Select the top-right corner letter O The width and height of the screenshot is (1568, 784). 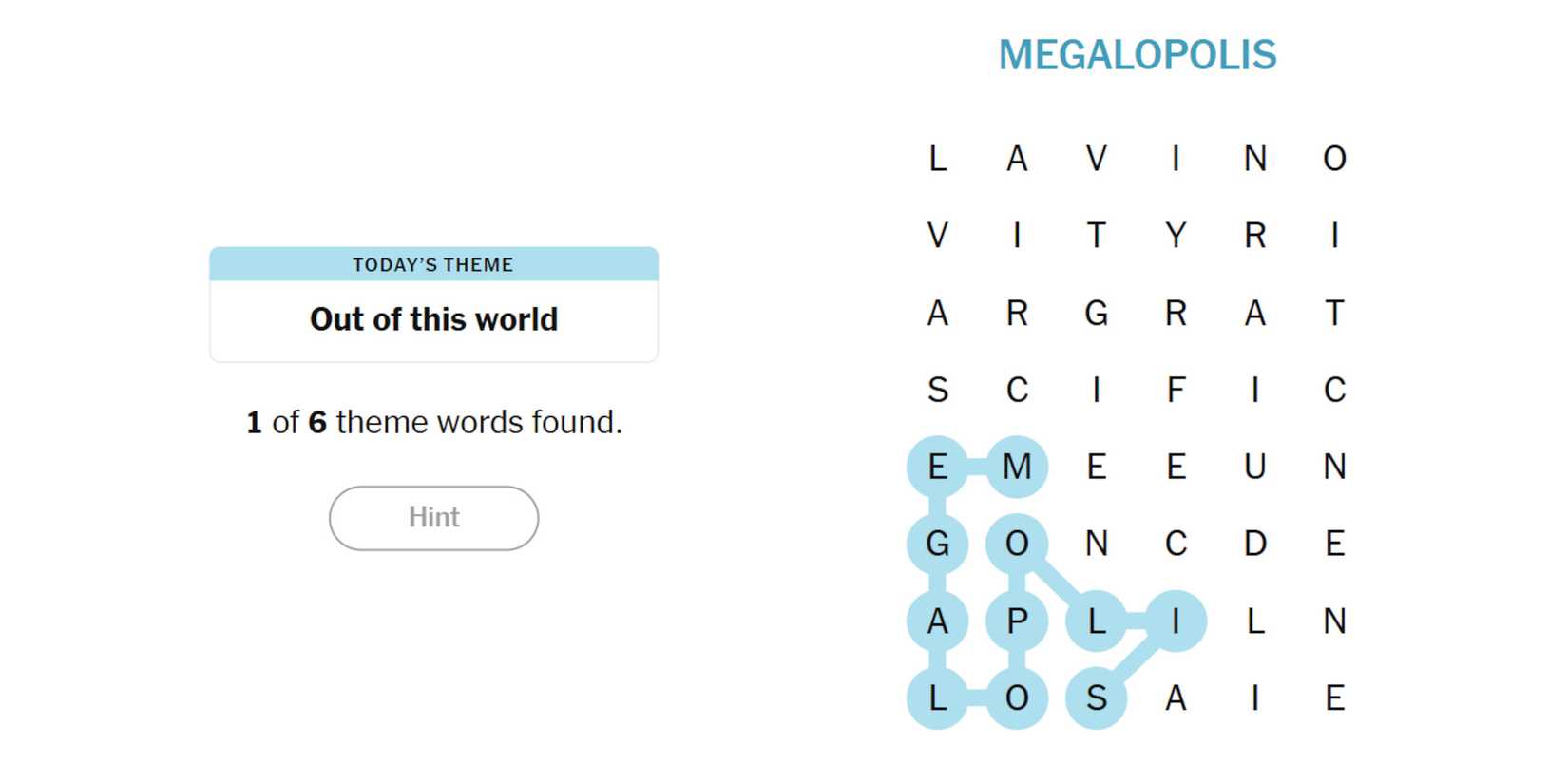(1334, 158)
